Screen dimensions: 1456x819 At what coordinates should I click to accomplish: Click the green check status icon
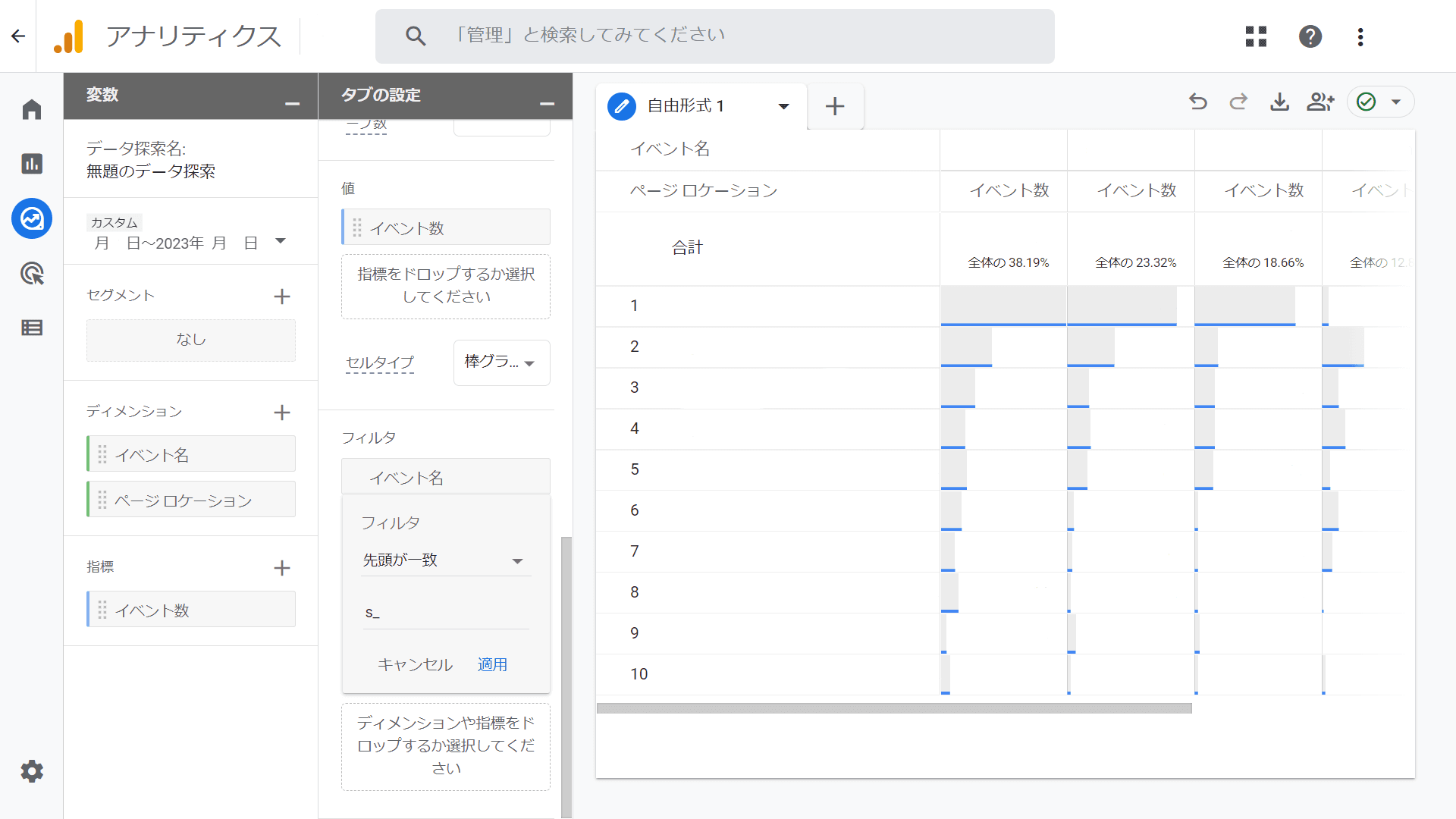(x=1366, y=102)
